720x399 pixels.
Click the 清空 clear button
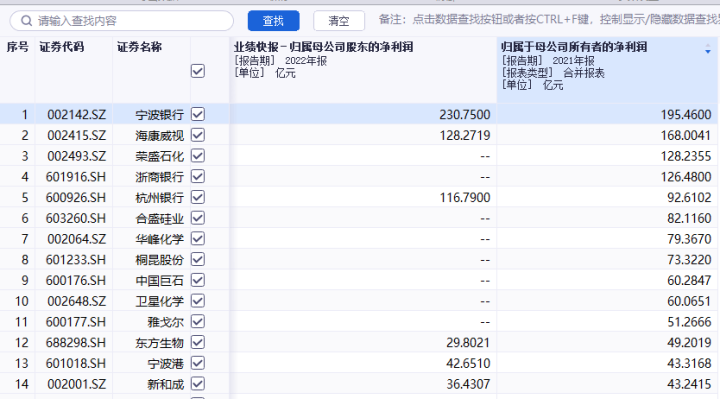(x=339, y=21)
